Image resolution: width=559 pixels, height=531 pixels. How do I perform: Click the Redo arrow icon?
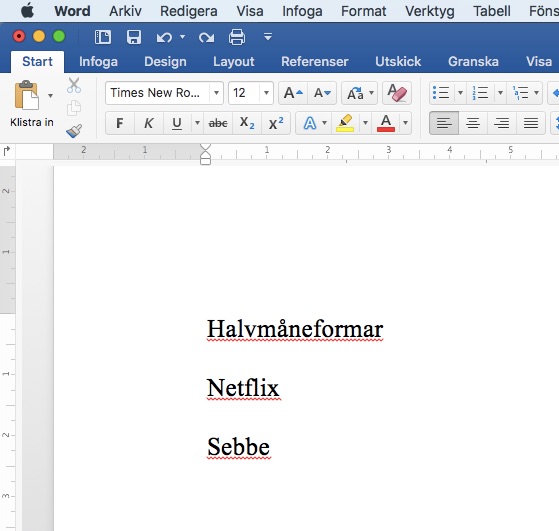[x=206, y=37]
